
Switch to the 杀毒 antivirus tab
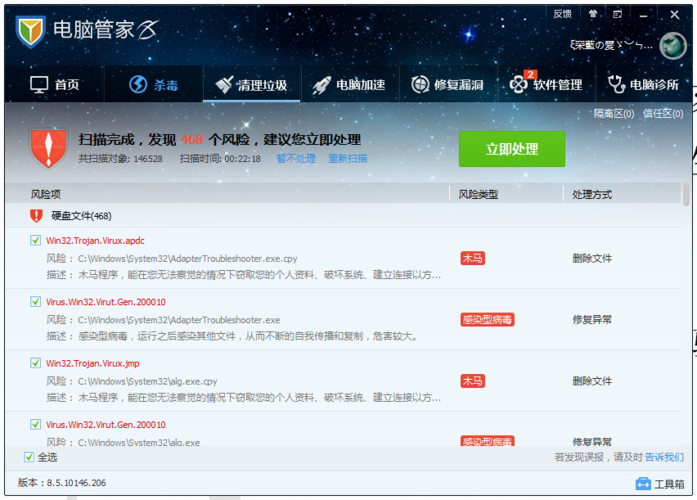pyautogui.click(x=153, y=84)
